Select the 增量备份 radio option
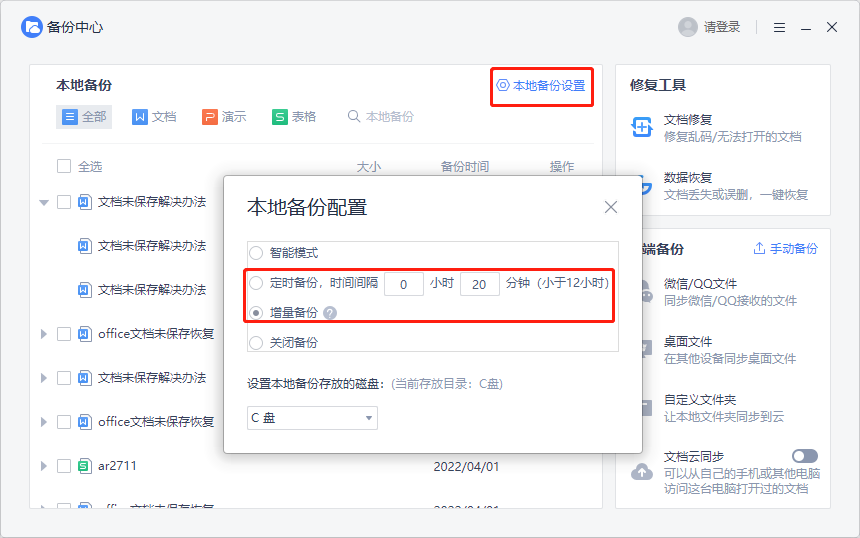The width and height of the screenshot is (860, 538). (256, 313)
